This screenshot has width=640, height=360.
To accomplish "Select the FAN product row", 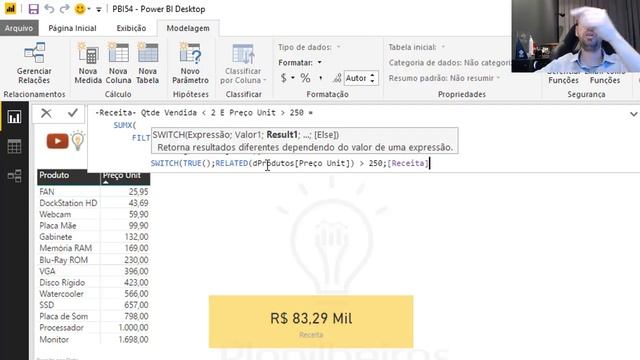I will tap(93, 191).
